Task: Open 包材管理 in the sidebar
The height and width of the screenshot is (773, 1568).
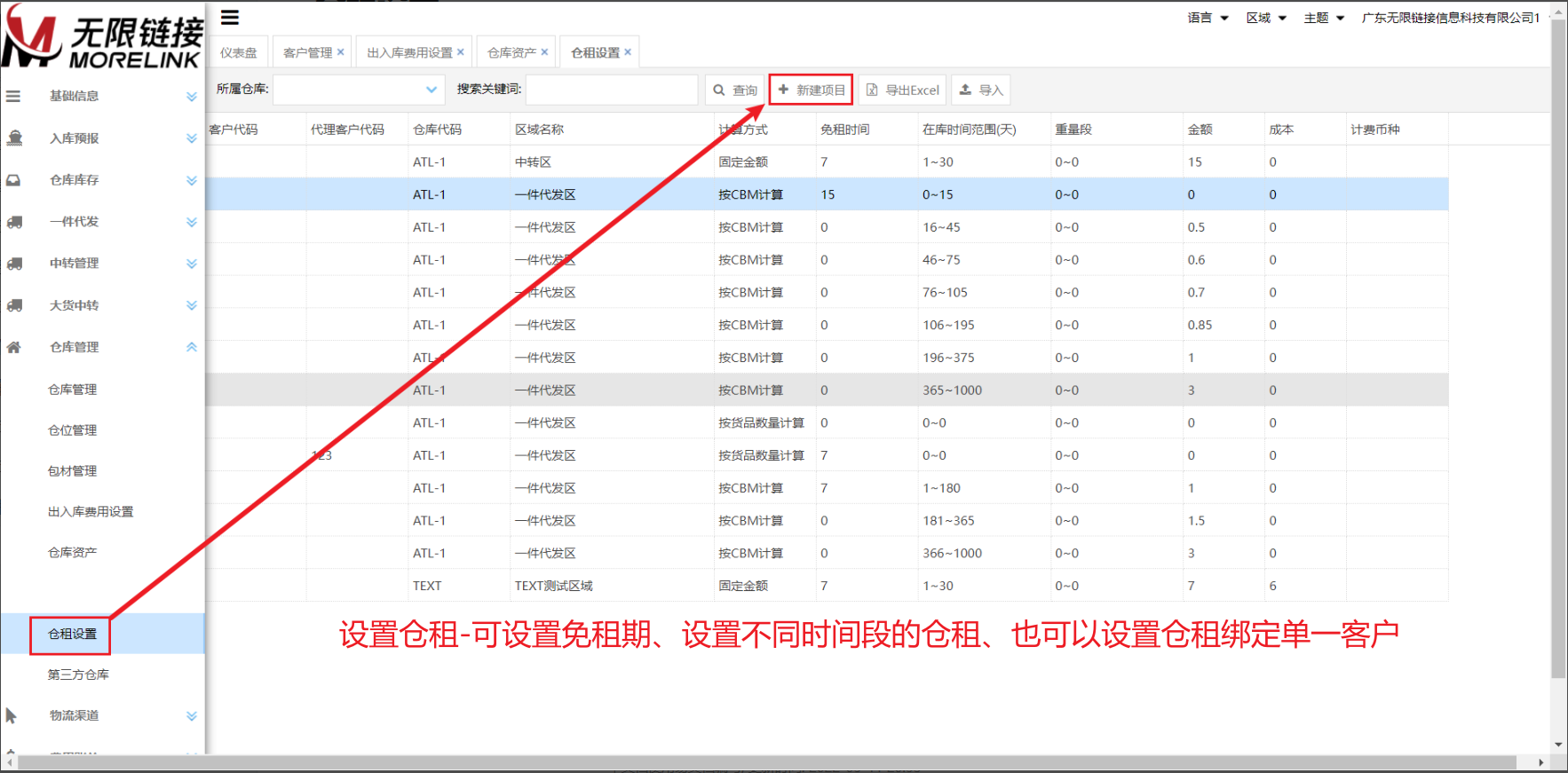Action: click(73, 471)
